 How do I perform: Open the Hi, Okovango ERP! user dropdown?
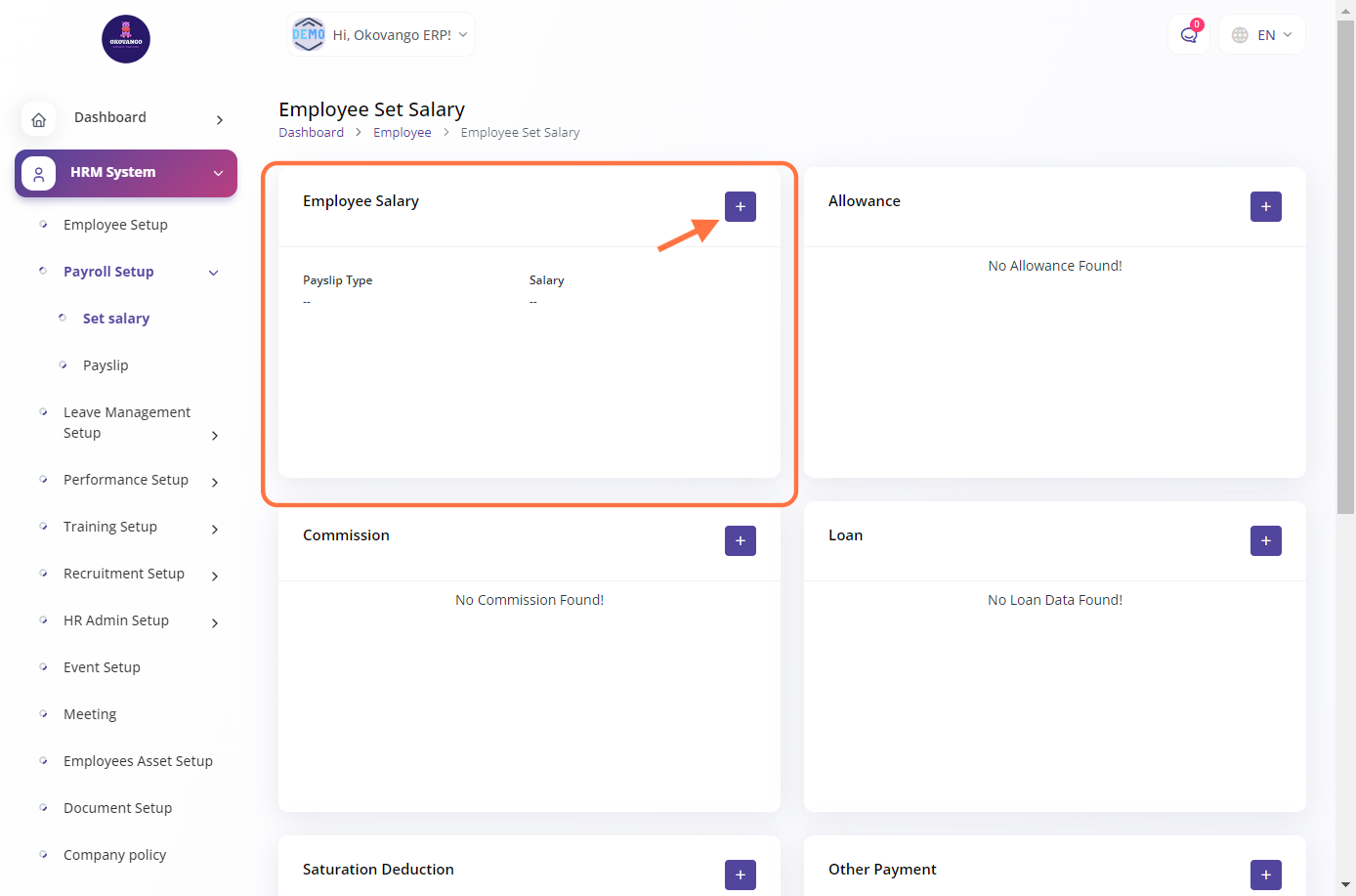point(381,35)
